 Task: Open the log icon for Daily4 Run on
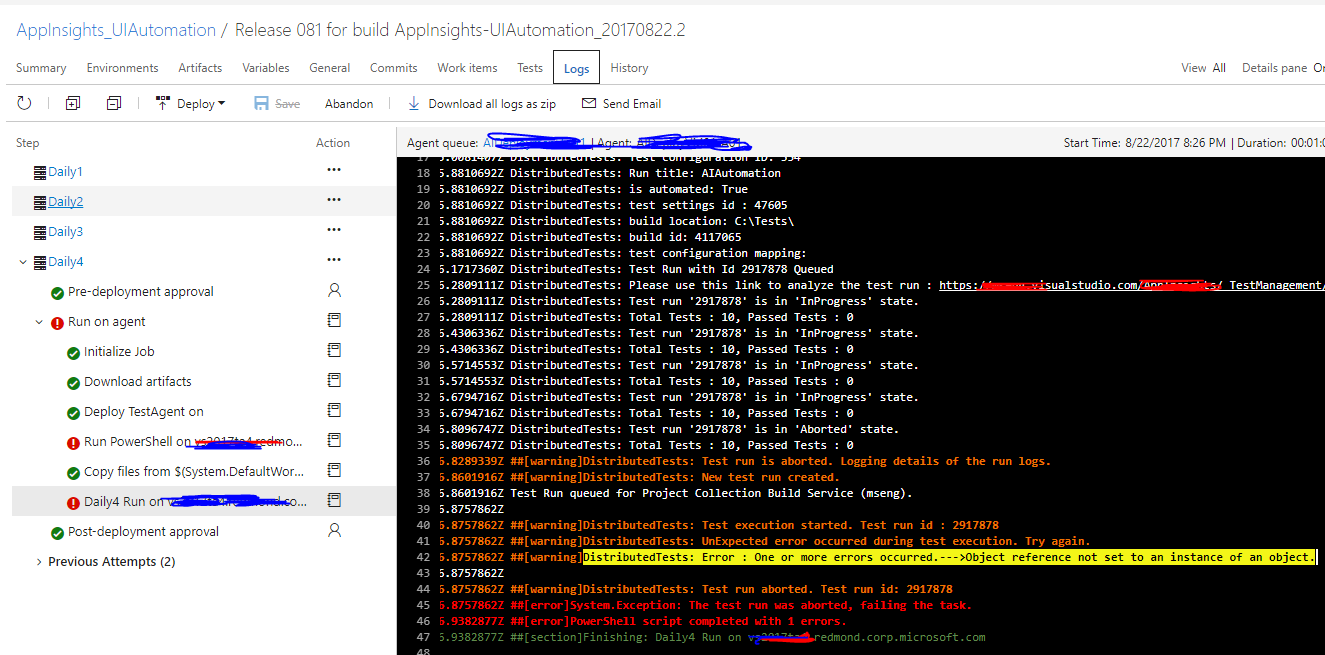(x=335, y=500)
